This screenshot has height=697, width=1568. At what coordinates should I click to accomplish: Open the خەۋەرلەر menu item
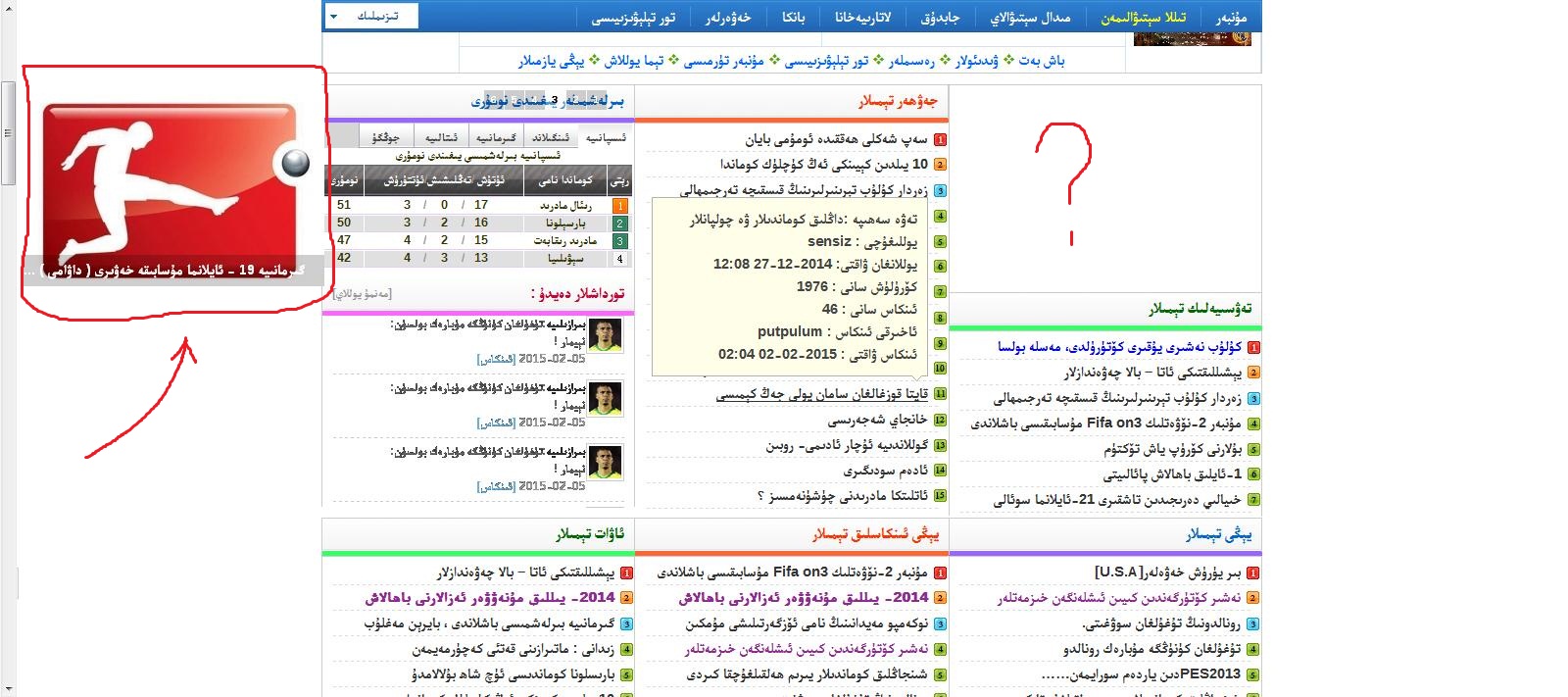click(x=728, y=18)
